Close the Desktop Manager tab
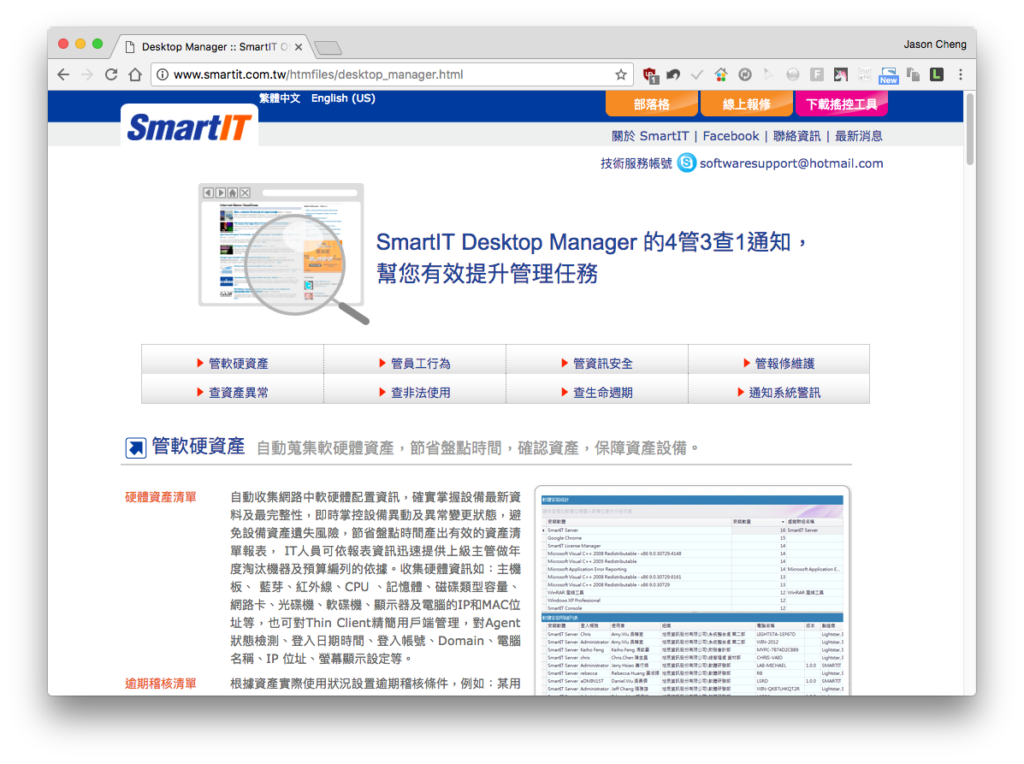This screenshot has height=764, width=1024. pos(298,47)
